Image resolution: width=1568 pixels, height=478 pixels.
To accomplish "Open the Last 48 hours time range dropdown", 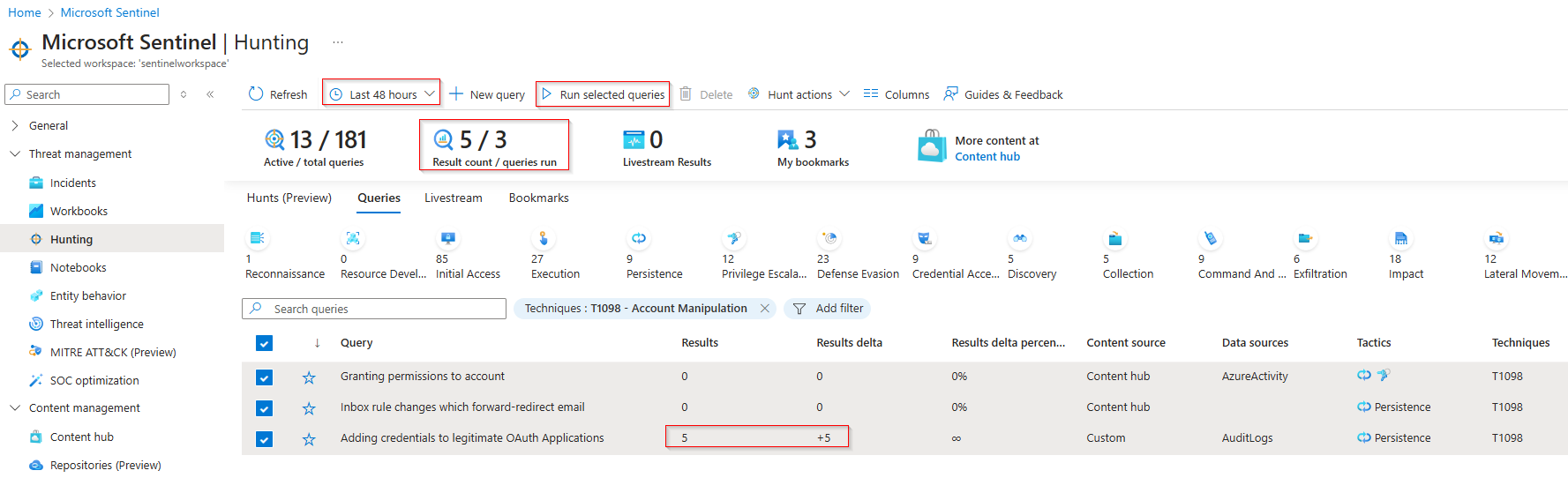I will [381, 94].
